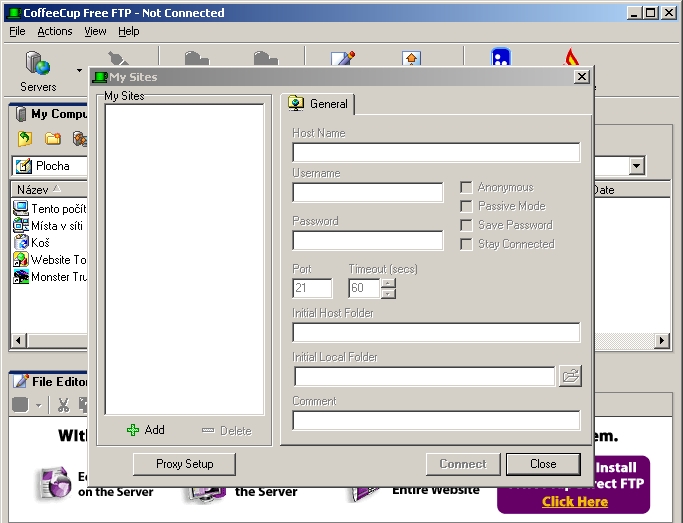Viewport: 683px width, 523px height.
Task: Click into the Initial Local Folder field
Action: [425, 376]
